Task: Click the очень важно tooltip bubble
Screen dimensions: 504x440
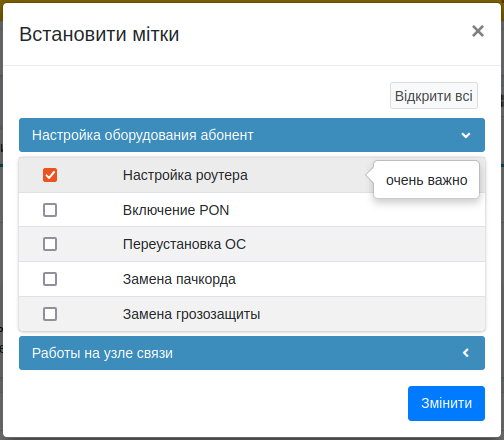Action: coord(426,180)
